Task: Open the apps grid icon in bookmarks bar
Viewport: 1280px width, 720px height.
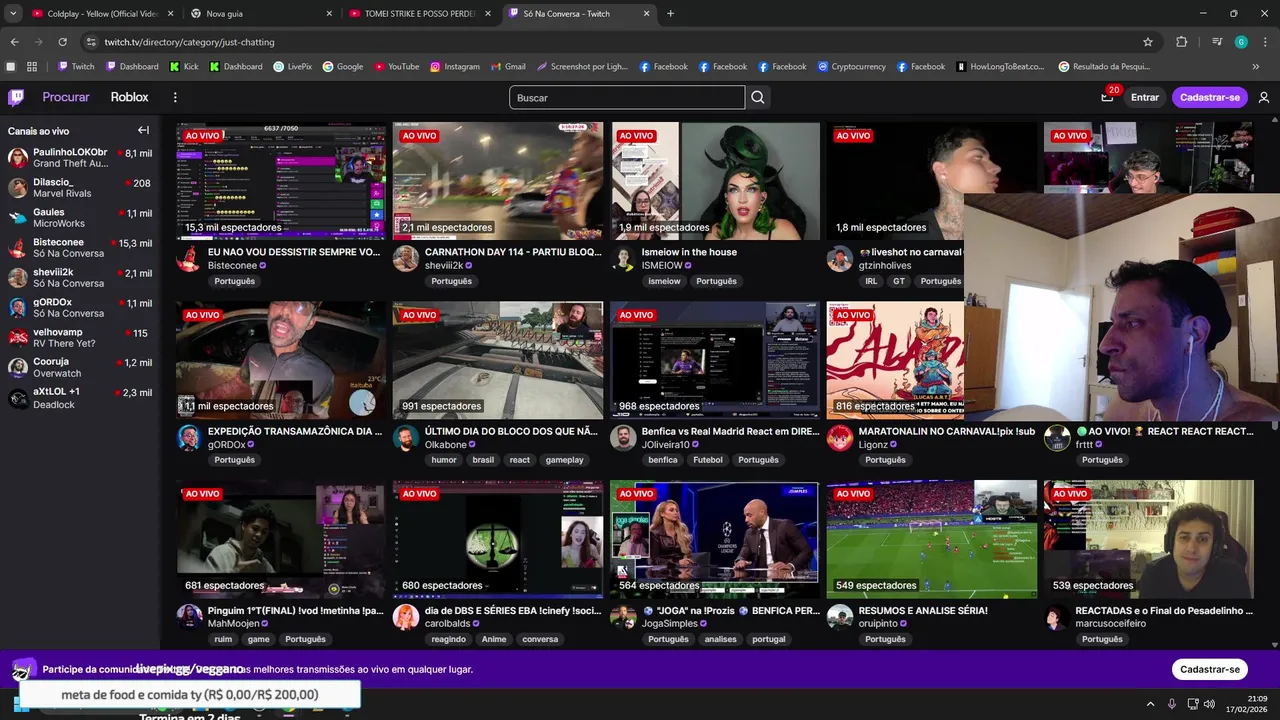Action: [x=32, y=67]
